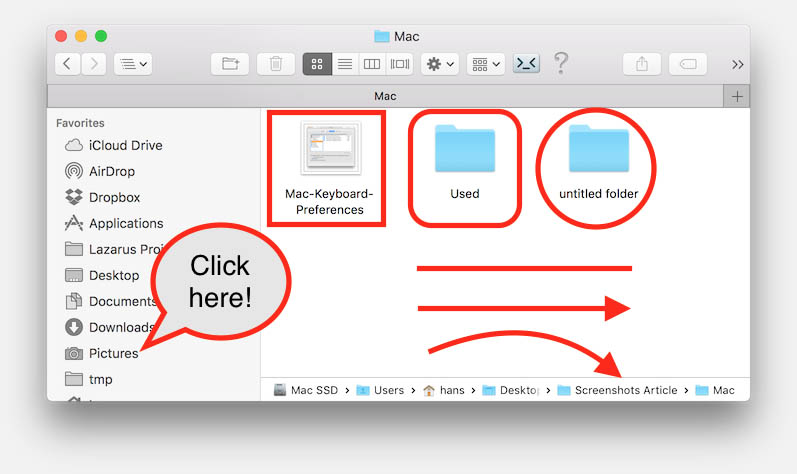Go forward with the right chevron button

pyautogui.click(x=94, y=64)
